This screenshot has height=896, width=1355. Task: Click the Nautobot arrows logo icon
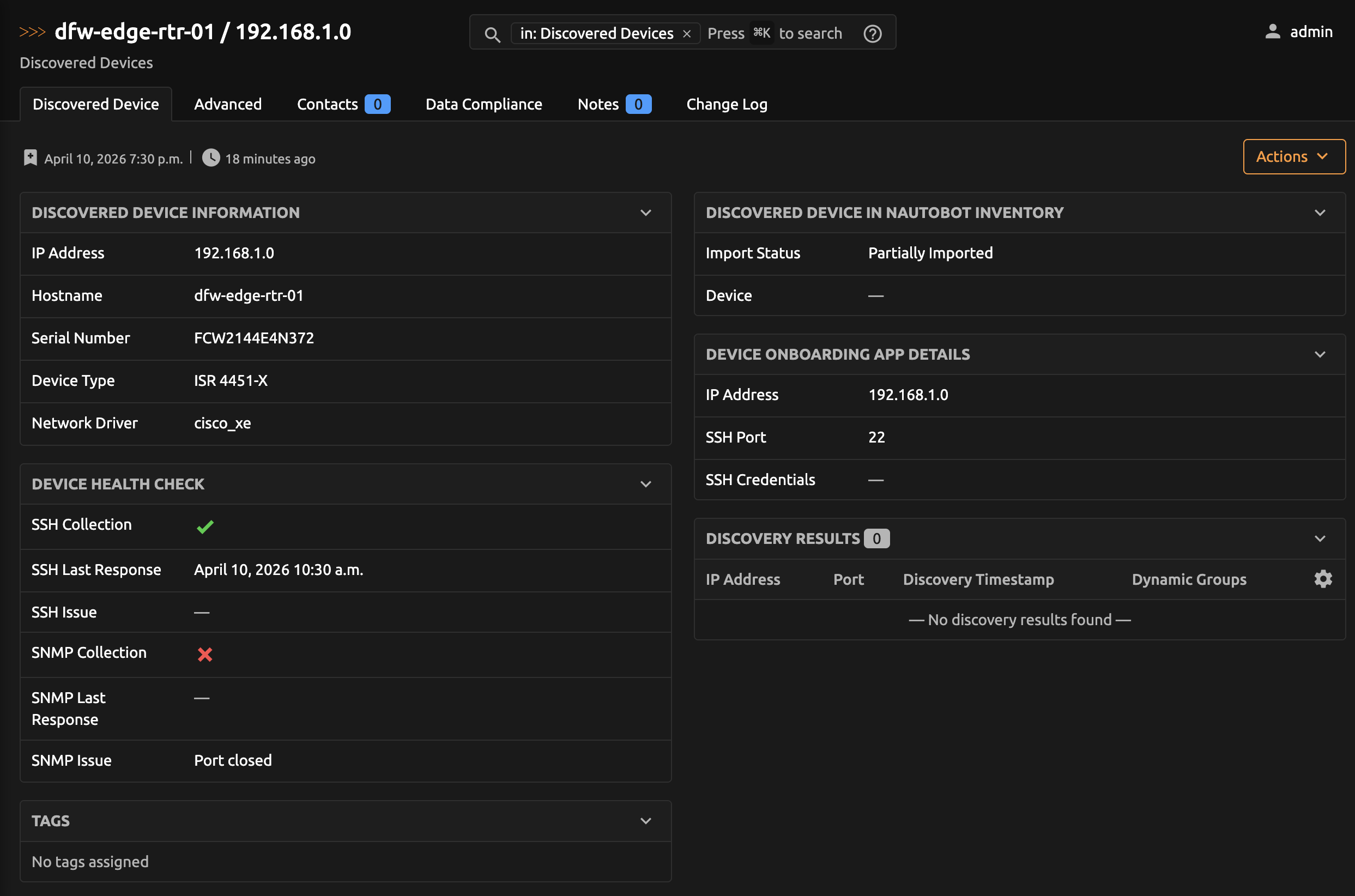tap(32, 32)
